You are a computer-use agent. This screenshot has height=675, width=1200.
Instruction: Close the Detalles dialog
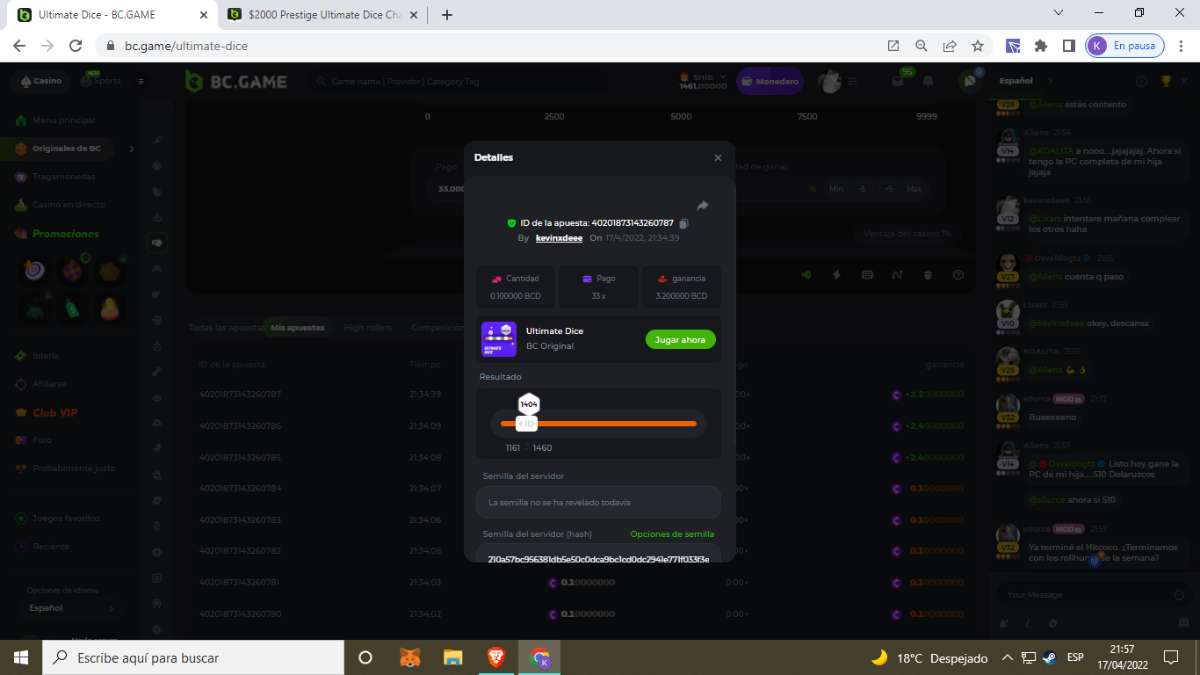pos(717,158)
